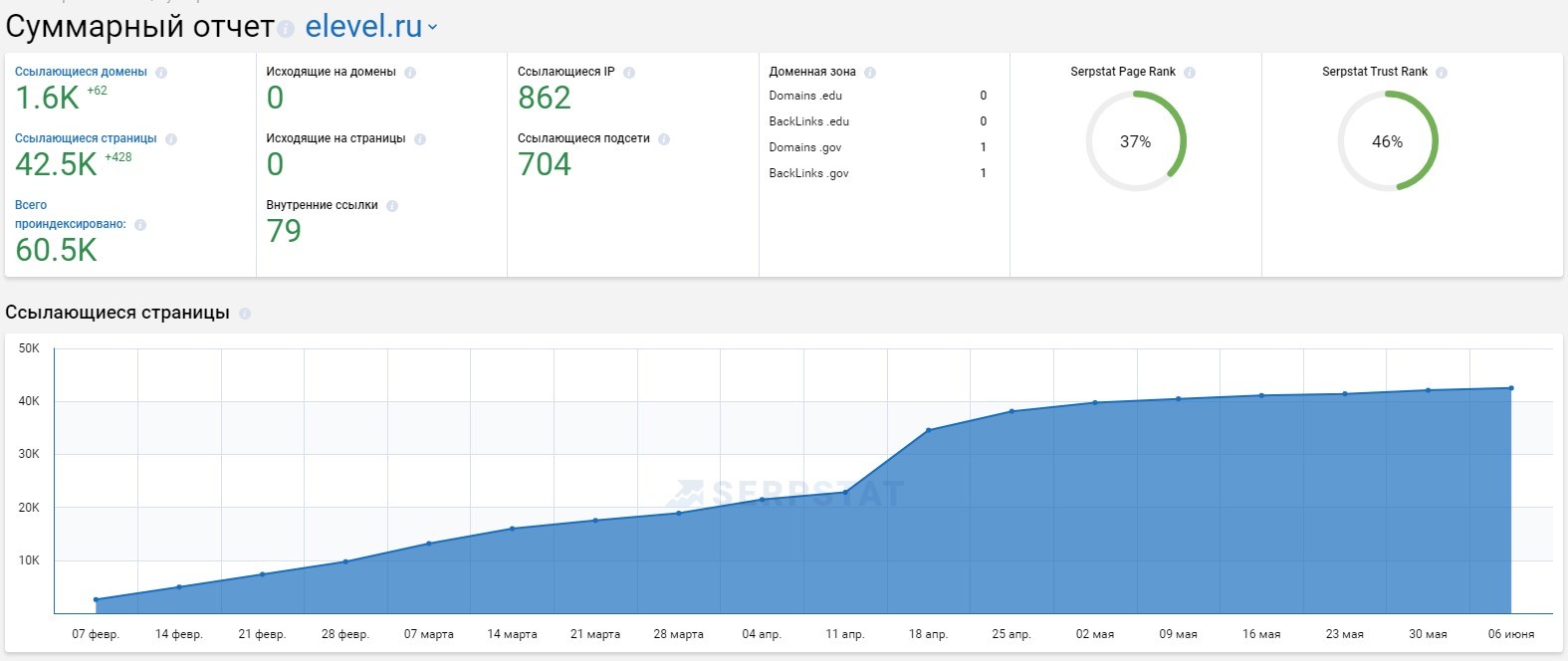
Task: Click the +428 pages change indicator
Action: [118, 157]
